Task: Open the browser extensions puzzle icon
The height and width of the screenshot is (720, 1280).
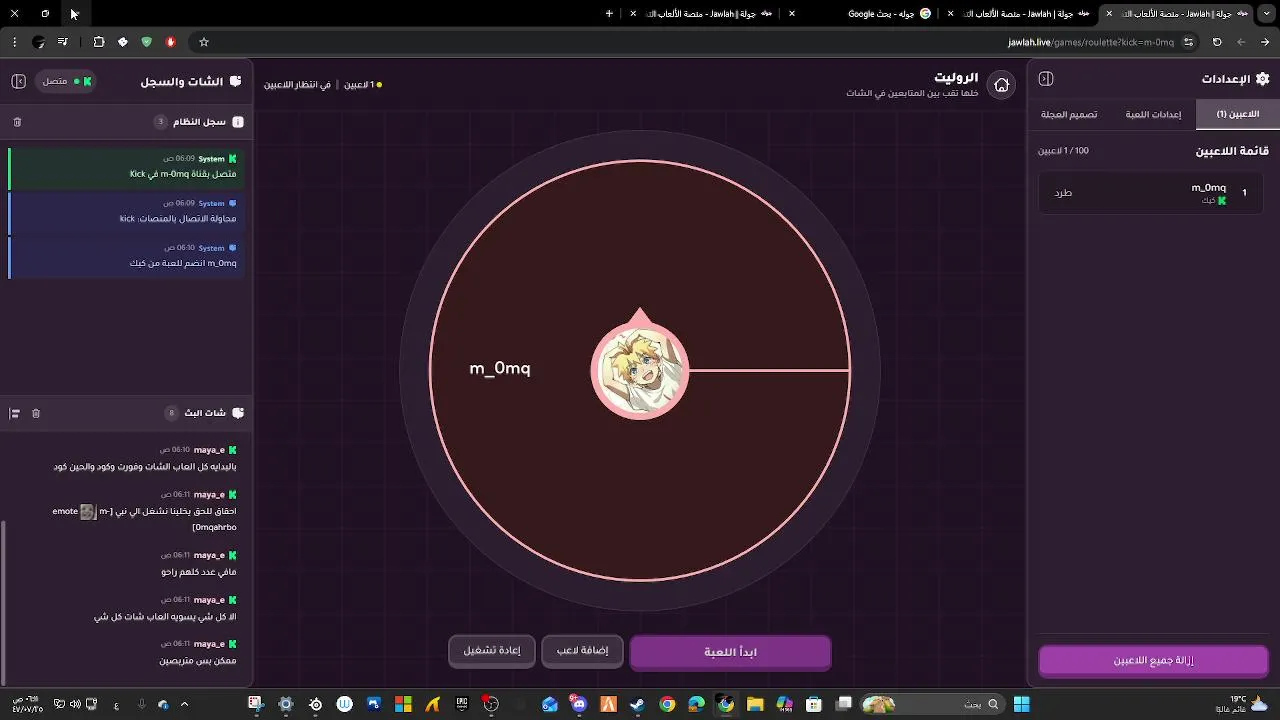Action: 99,42
